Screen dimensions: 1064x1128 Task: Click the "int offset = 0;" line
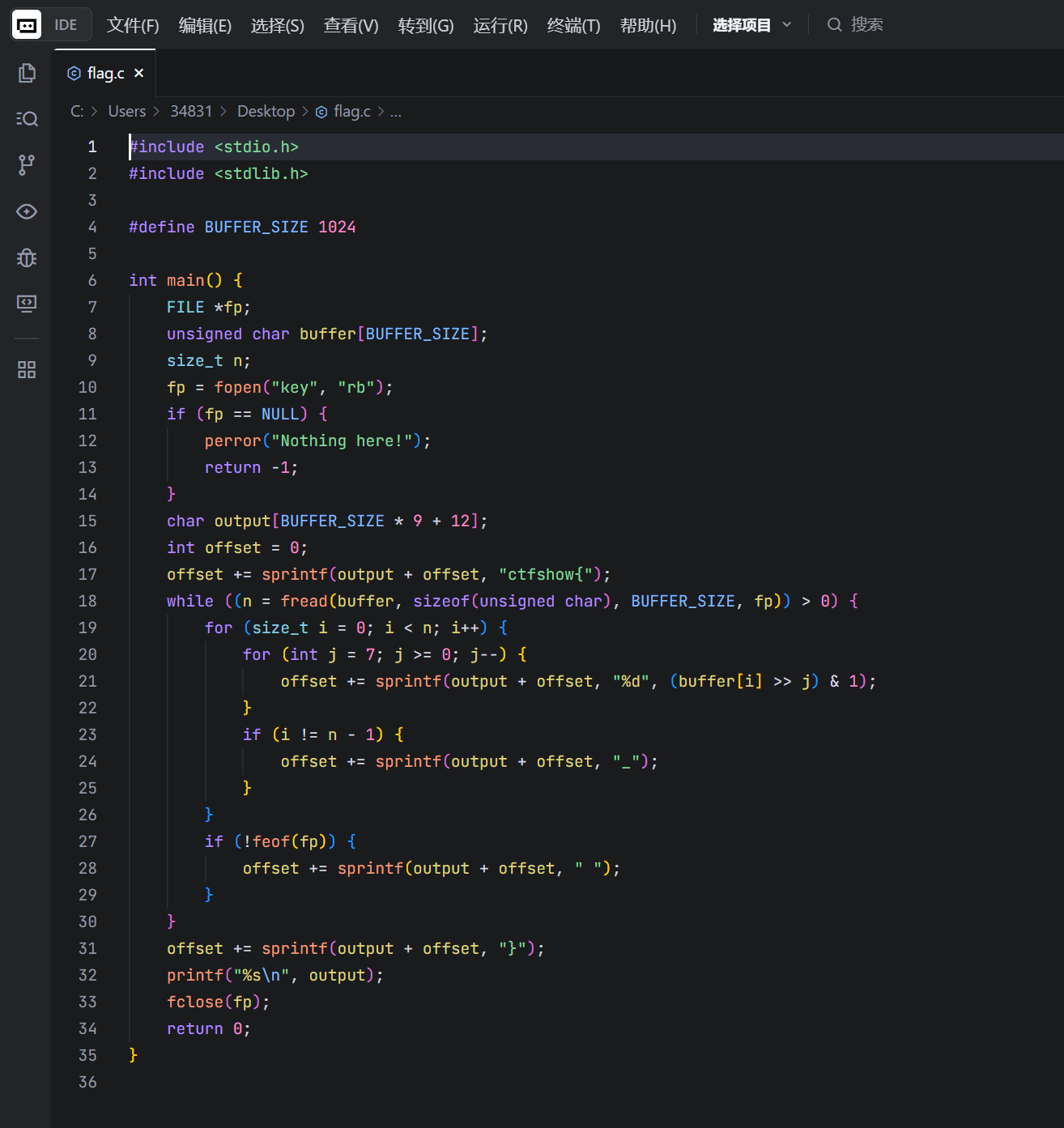pyautogui.click(x=237, y=547)
